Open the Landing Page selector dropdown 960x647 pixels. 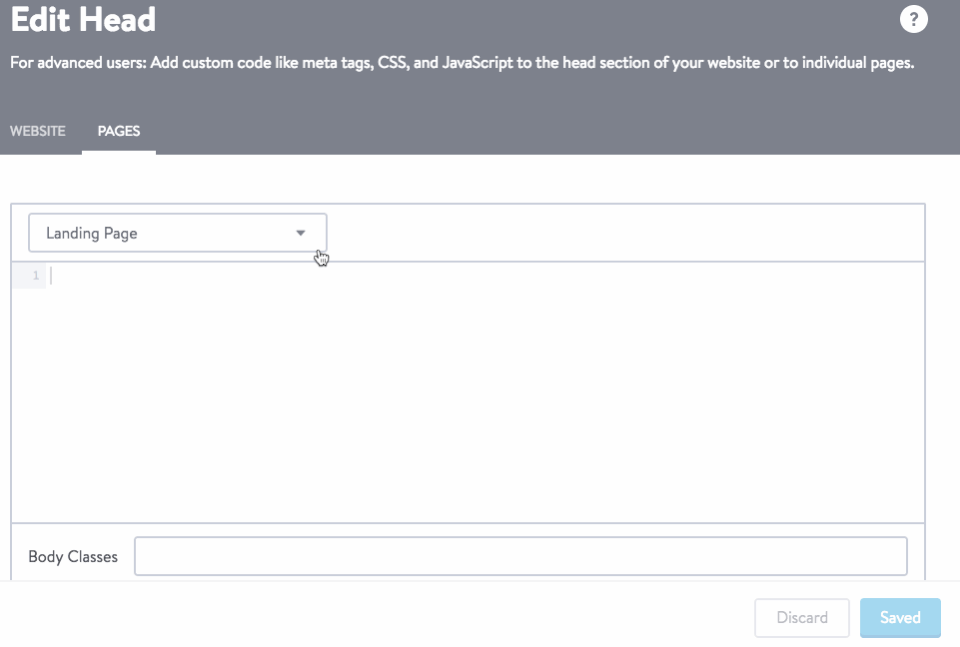tap(178, 233)
